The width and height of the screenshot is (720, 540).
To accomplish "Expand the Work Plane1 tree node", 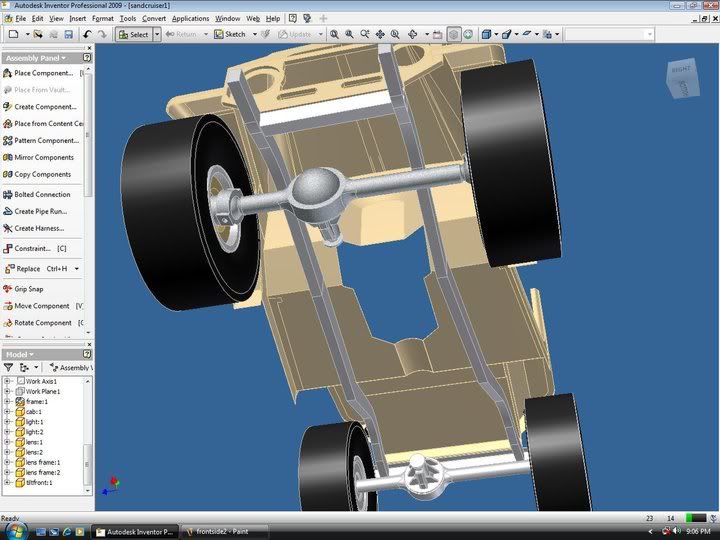I will point(7,391).
